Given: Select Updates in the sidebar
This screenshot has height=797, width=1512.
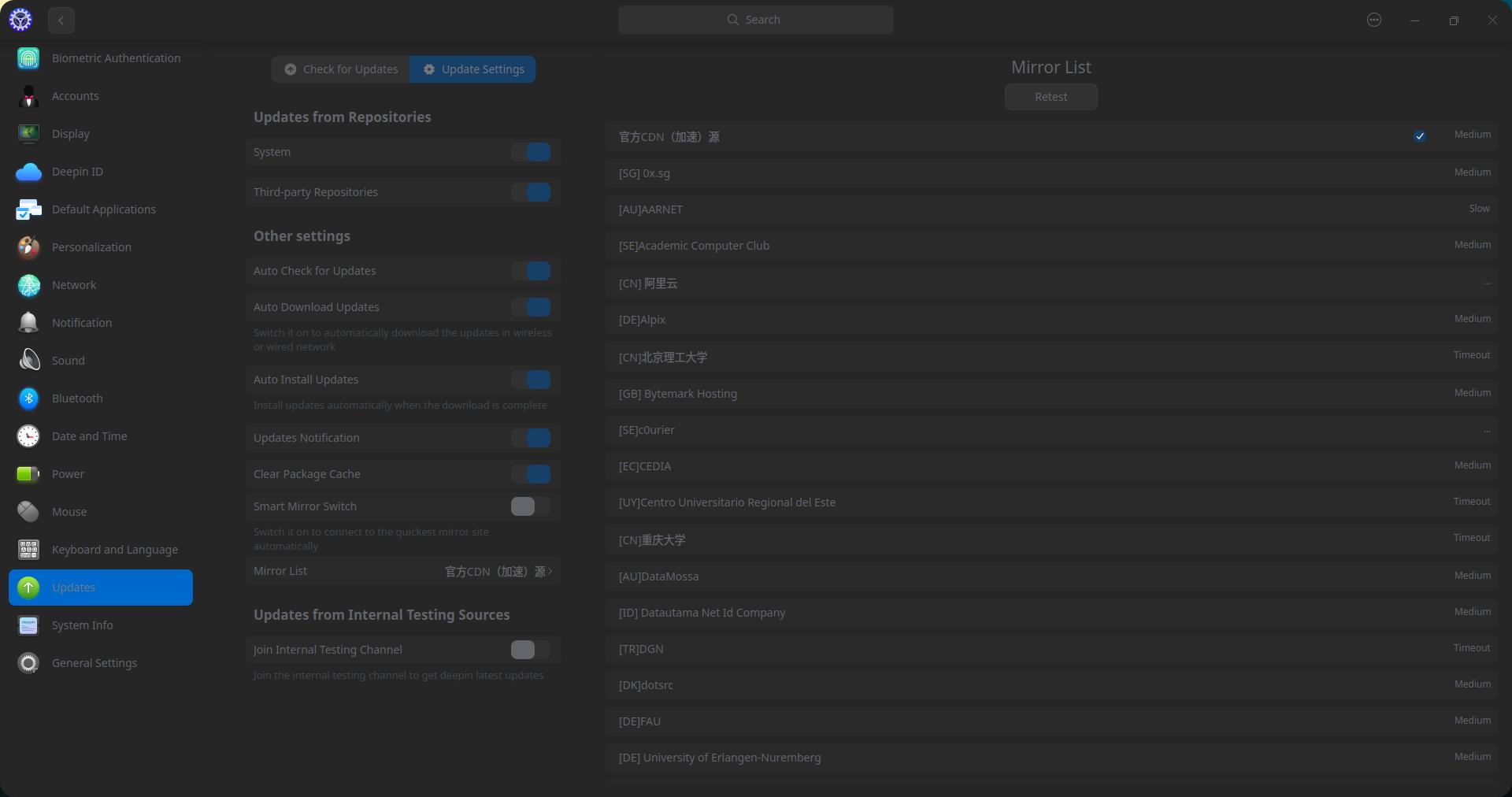Looking at the screenshot, I should point(101,588).
